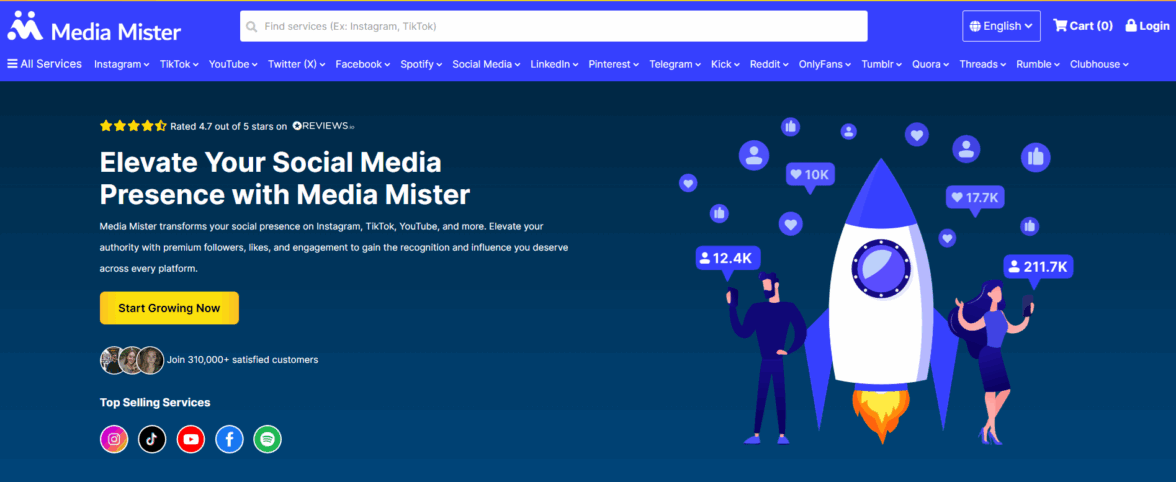Screen dimensions: 1176x482
Task: Click 'Join 310,000+ satisfied customers' text
Action: [x=242, y=360]
